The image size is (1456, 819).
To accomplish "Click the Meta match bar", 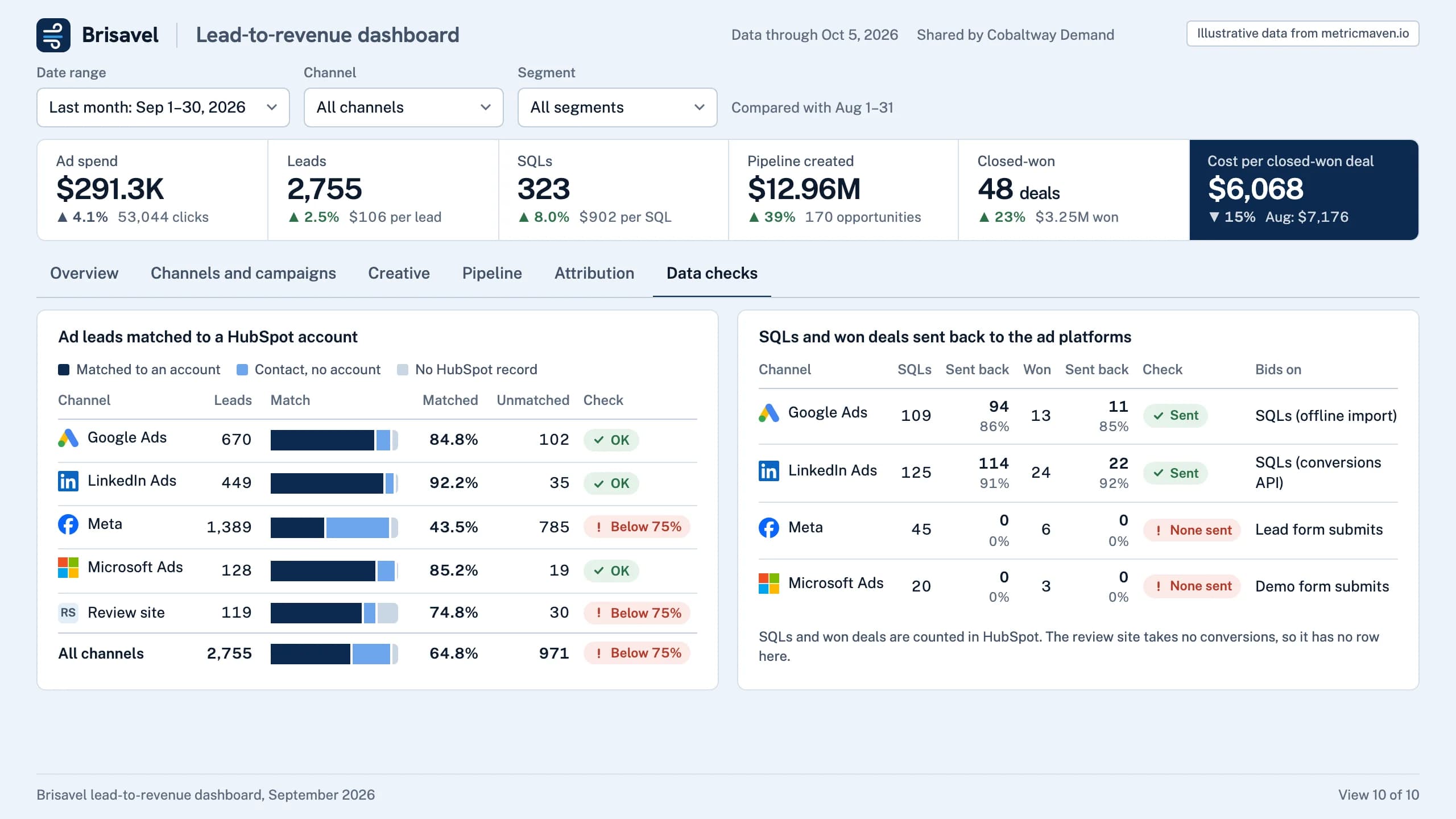I will coord(334,528).
